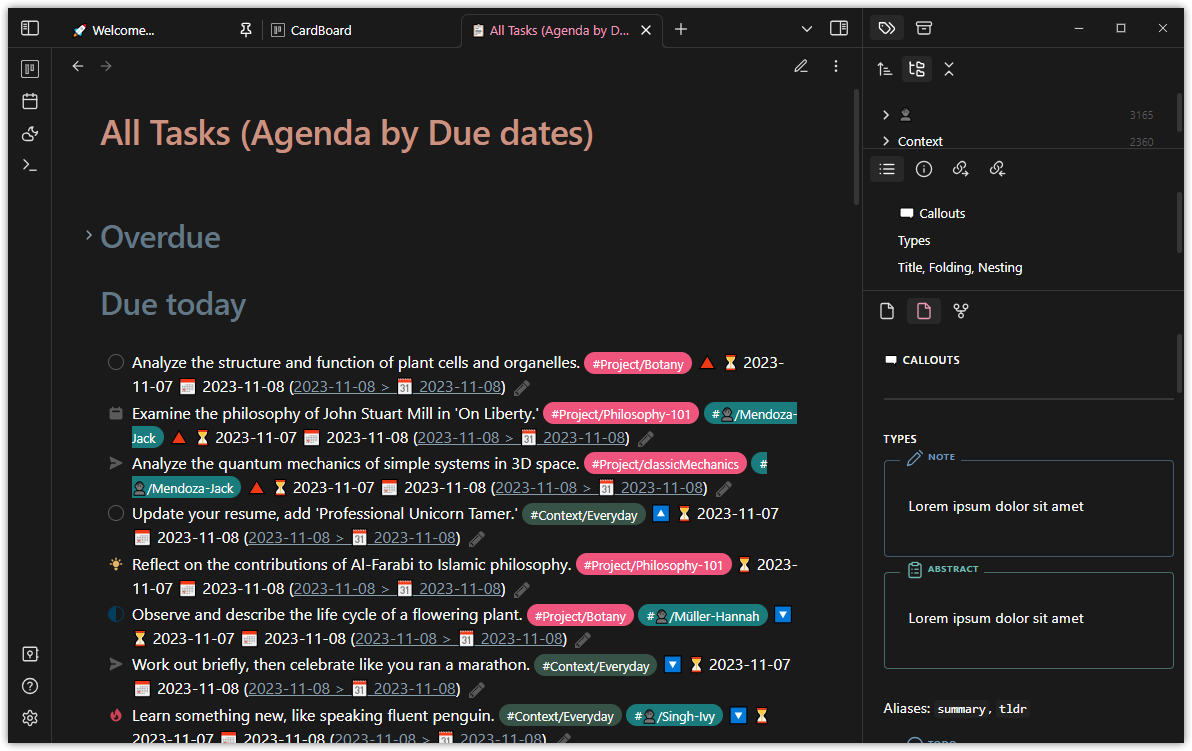Open the Müller-Hannah person tag

[x=702, y=616]
